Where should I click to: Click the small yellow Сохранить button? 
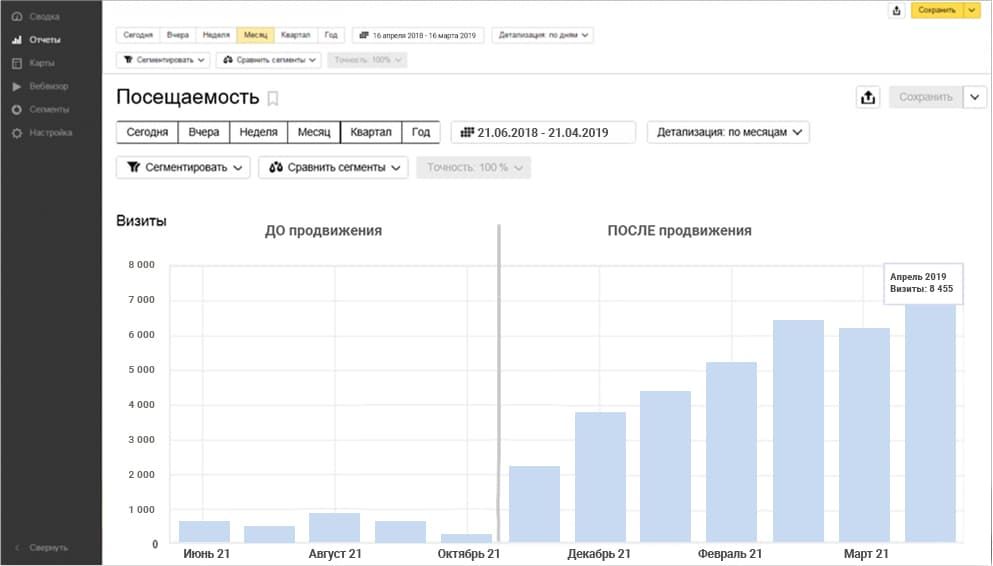click(x=937, y=10)
